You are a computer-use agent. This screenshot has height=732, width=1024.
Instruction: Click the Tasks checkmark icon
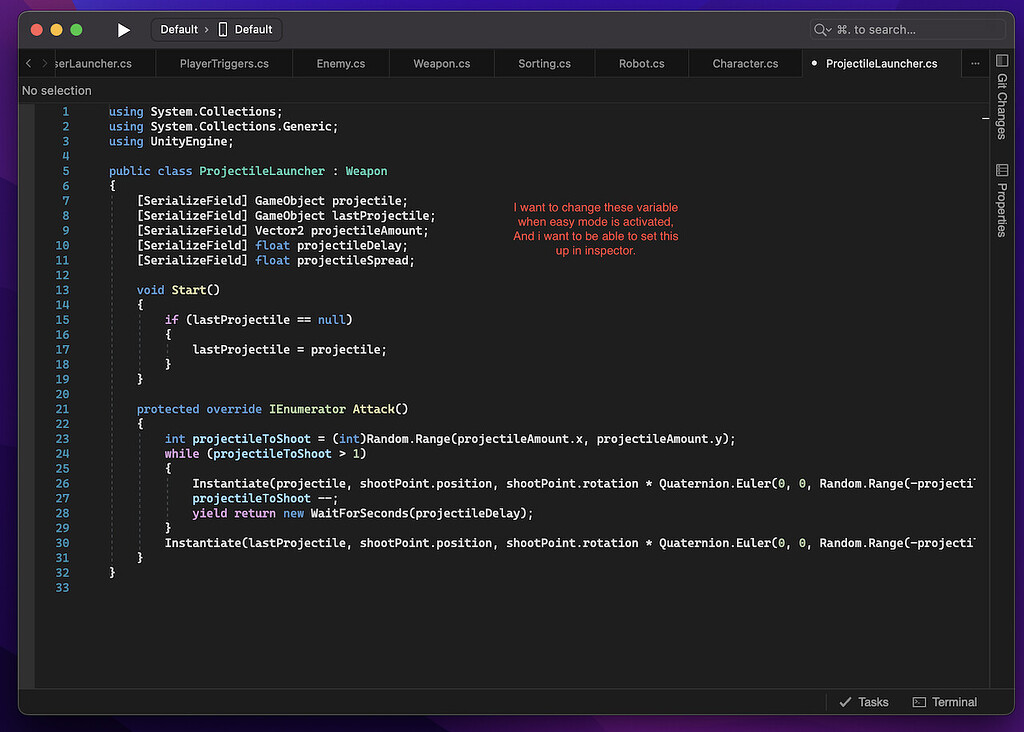[x=847, y=702]
